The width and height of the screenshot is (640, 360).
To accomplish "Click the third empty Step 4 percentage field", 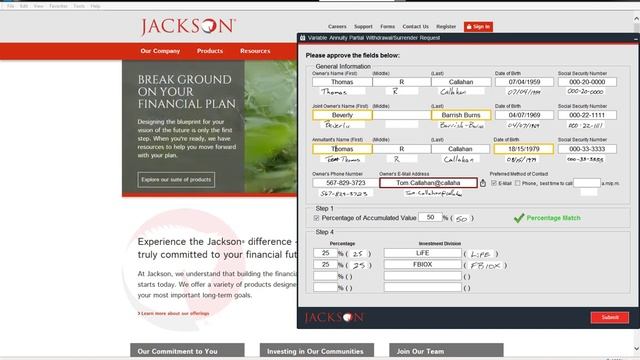I will [325, 276].
